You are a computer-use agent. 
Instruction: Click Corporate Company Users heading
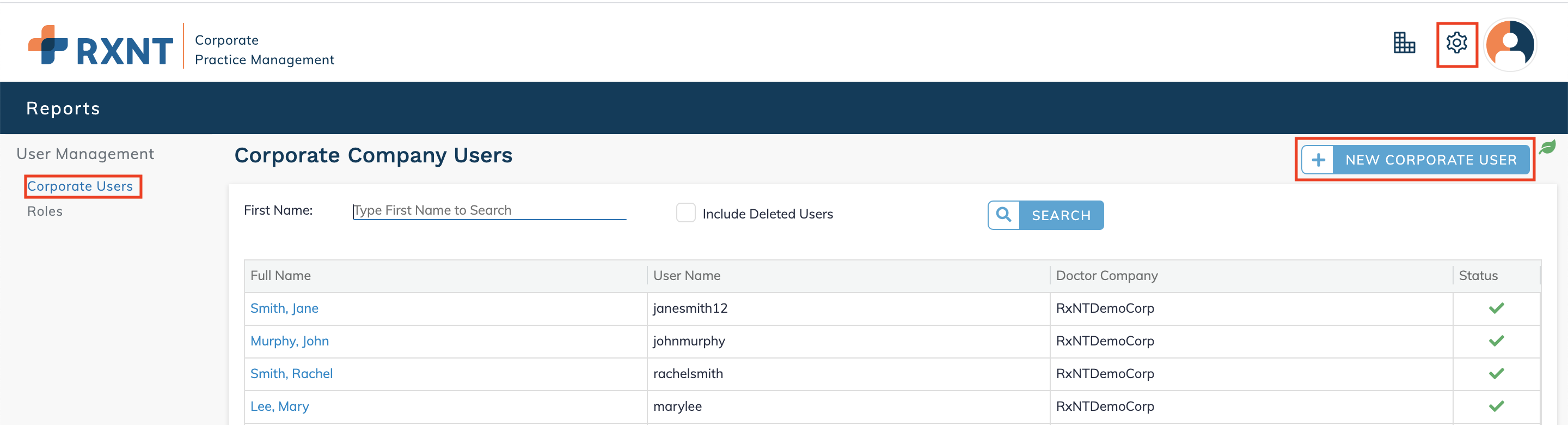point(373,156)
